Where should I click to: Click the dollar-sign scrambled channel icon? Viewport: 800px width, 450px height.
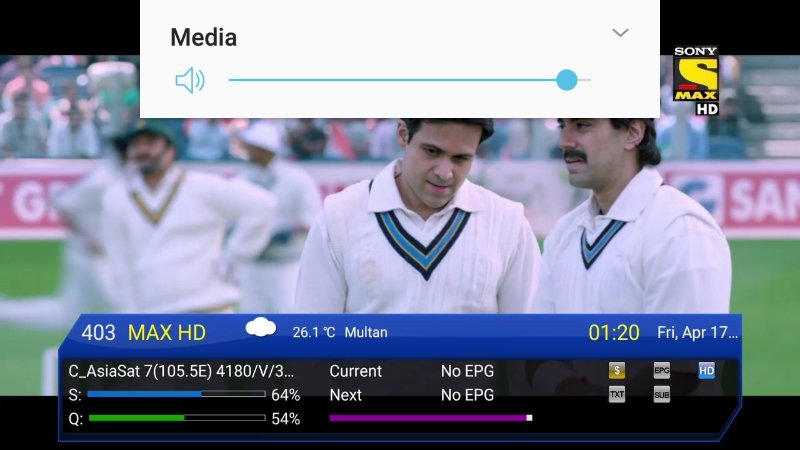[616, 370]
